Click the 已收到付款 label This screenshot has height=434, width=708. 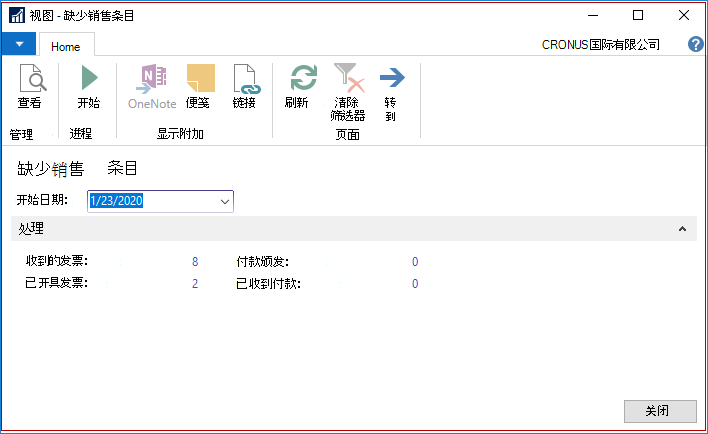coord(268,284)
